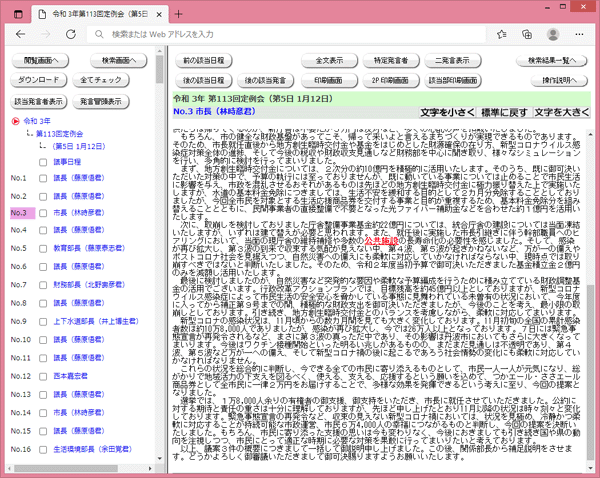The height and width of the screenshot is (478, 600).
Task: Open the Collections icon in the toolbar
Action: (527, 34)
